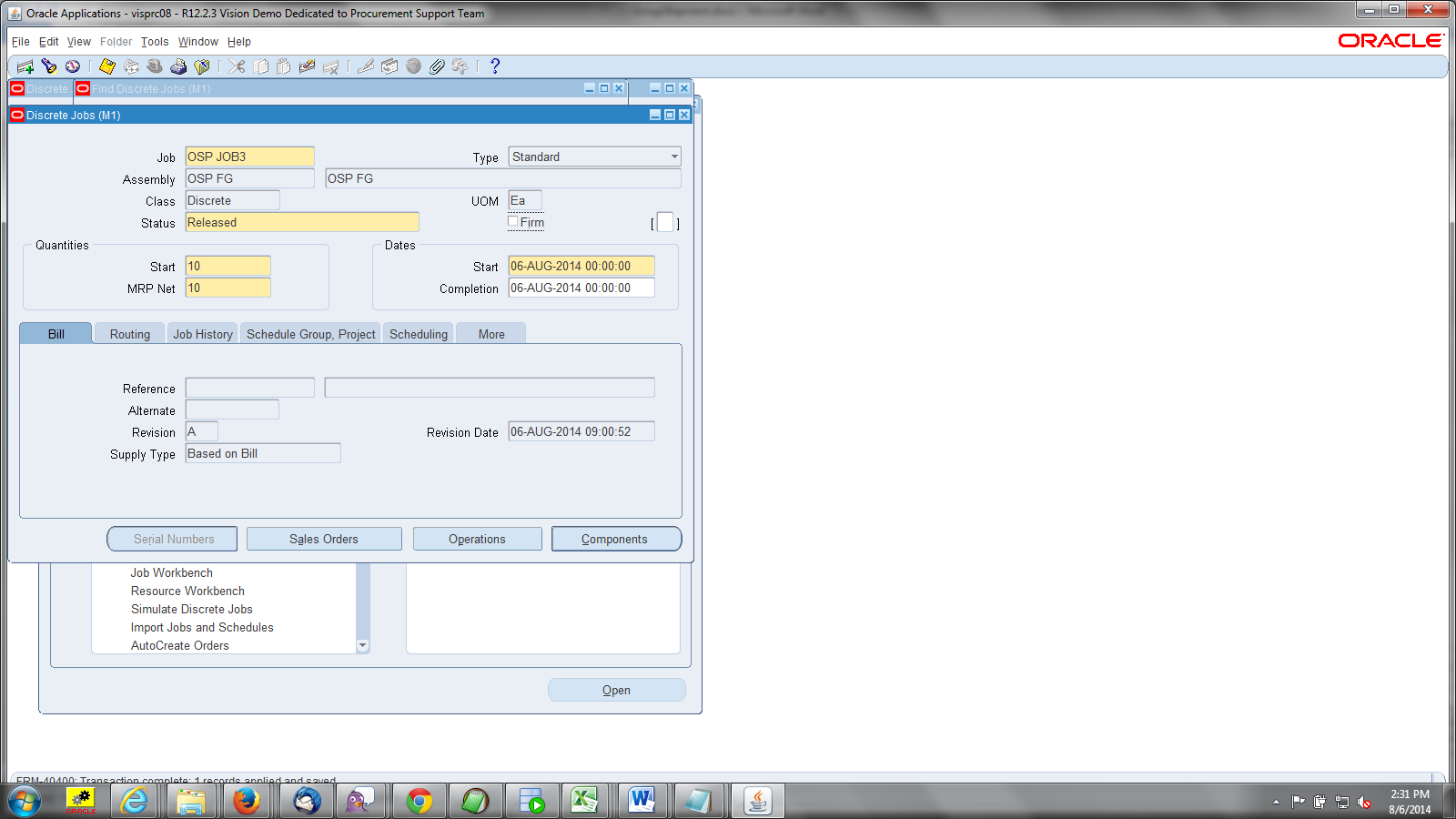1456x819 pixels.
Task: Click the descriptive flexfield bracket box
Action: (665, 222)
